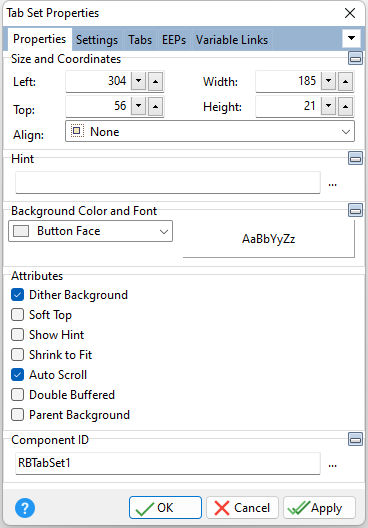The height and width of the screenshot is (528, 368).
Task: Decrease the Height value
Action: click(329, 106)
